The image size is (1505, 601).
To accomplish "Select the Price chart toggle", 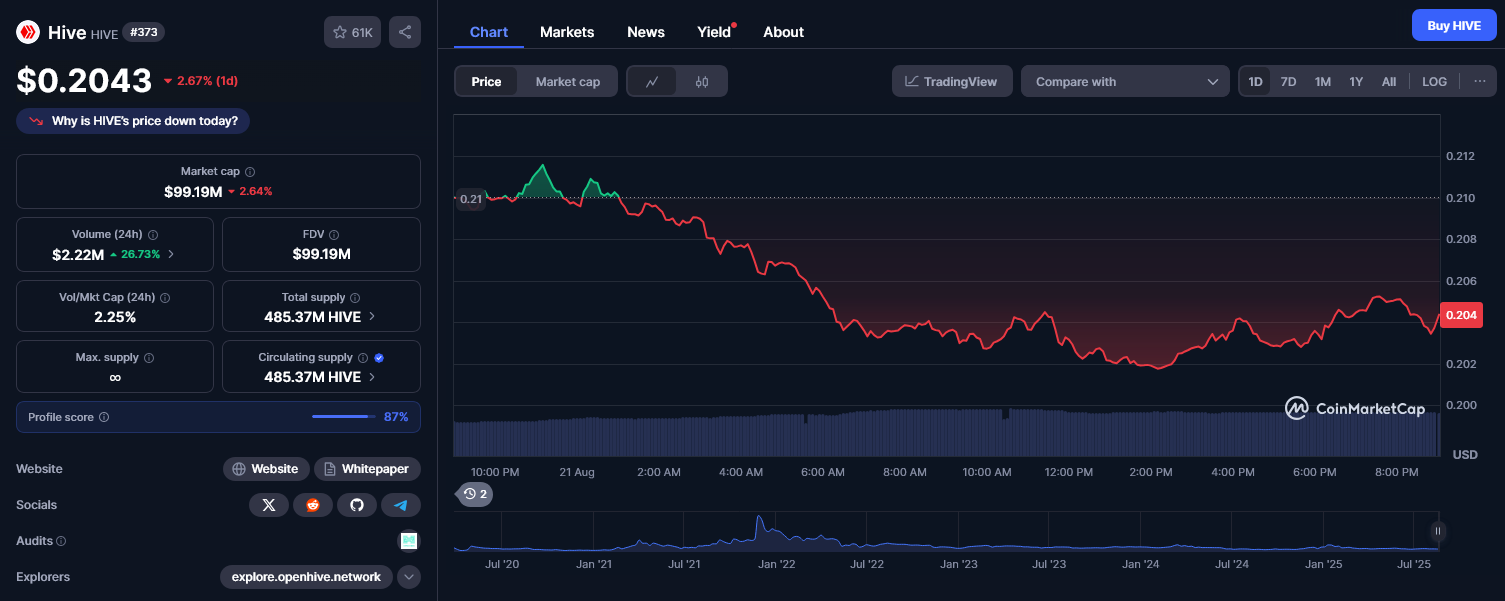I will tap(486, 82).
